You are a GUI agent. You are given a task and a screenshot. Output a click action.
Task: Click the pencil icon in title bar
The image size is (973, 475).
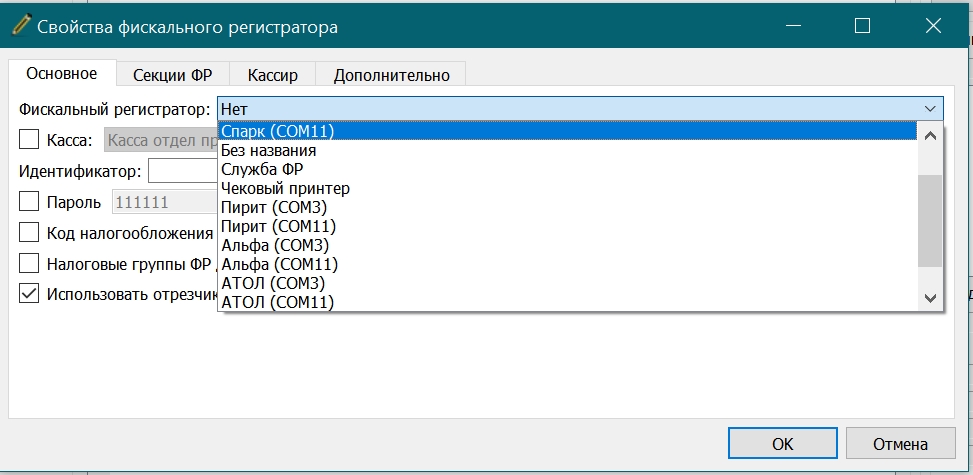20,26
